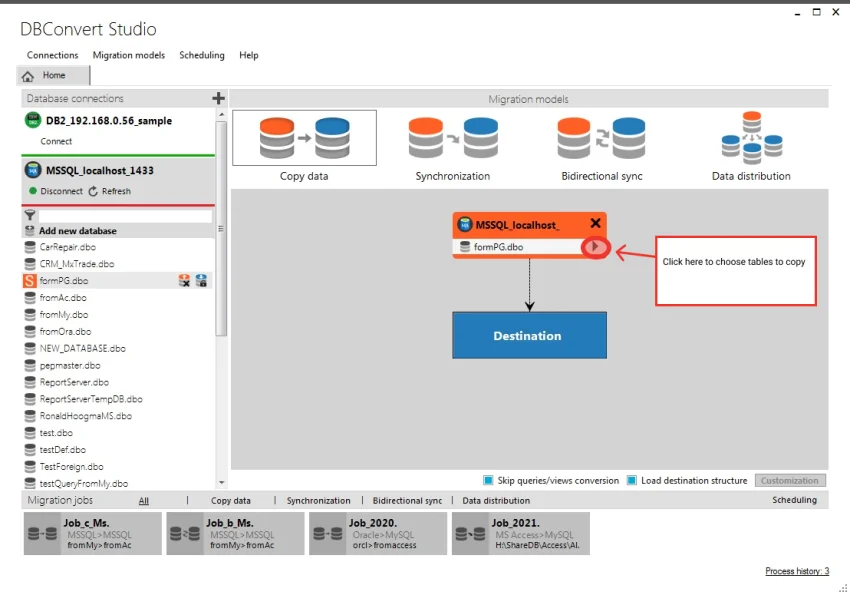Click the MSSQL icon in the source node header
The height and width of the screenshot is (595, 850).
[465, 224]
